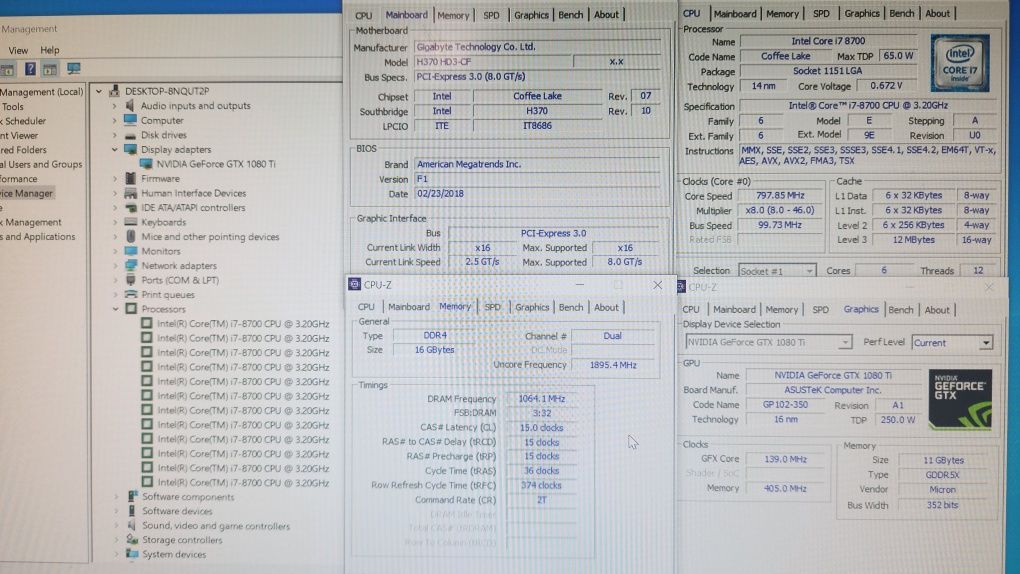This screenshot has height=574, width=1020.
Task: Click the Display adapters icon
Action: pos(130,149)
